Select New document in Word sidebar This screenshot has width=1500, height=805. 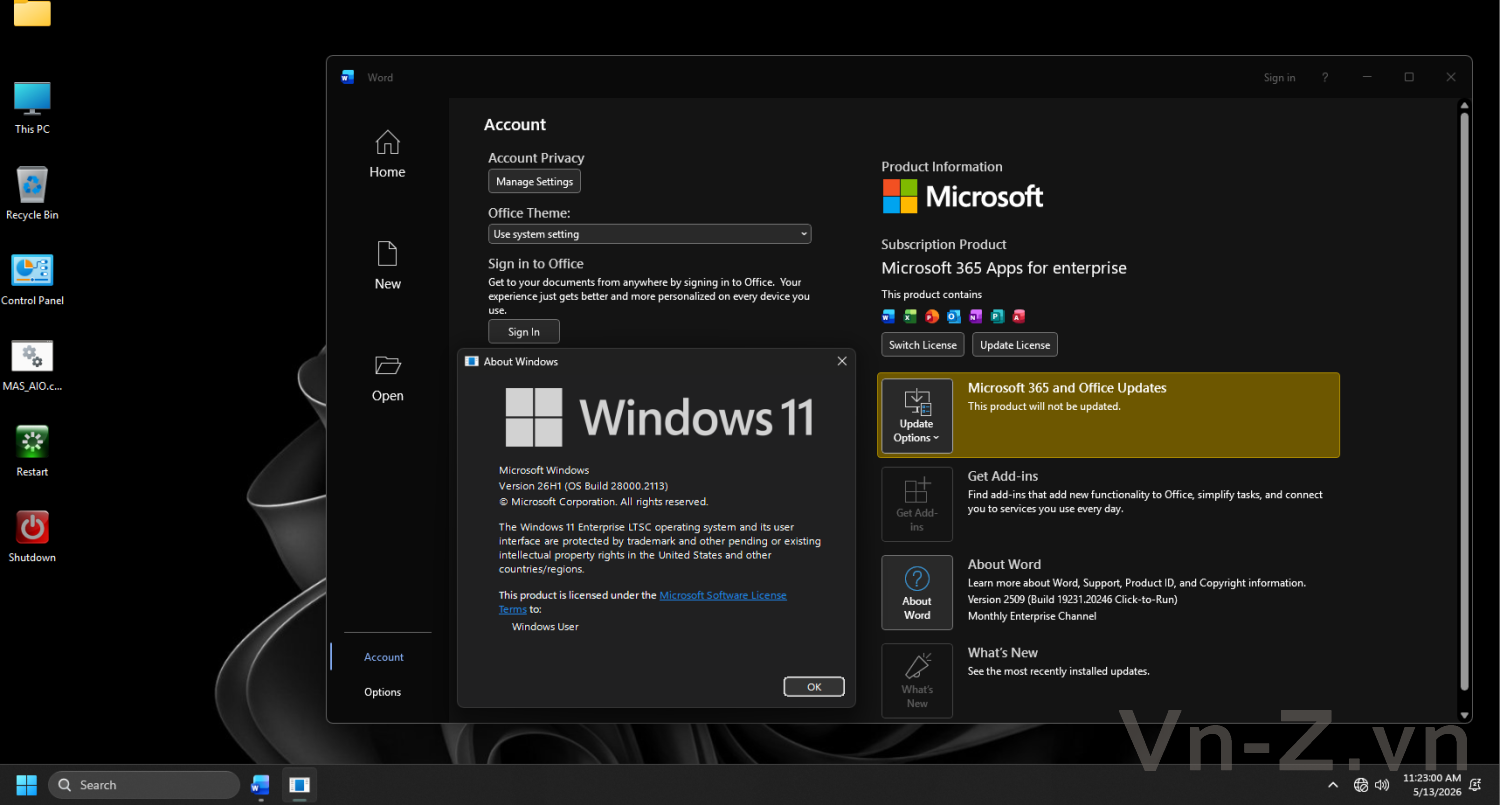coord(387,266)
